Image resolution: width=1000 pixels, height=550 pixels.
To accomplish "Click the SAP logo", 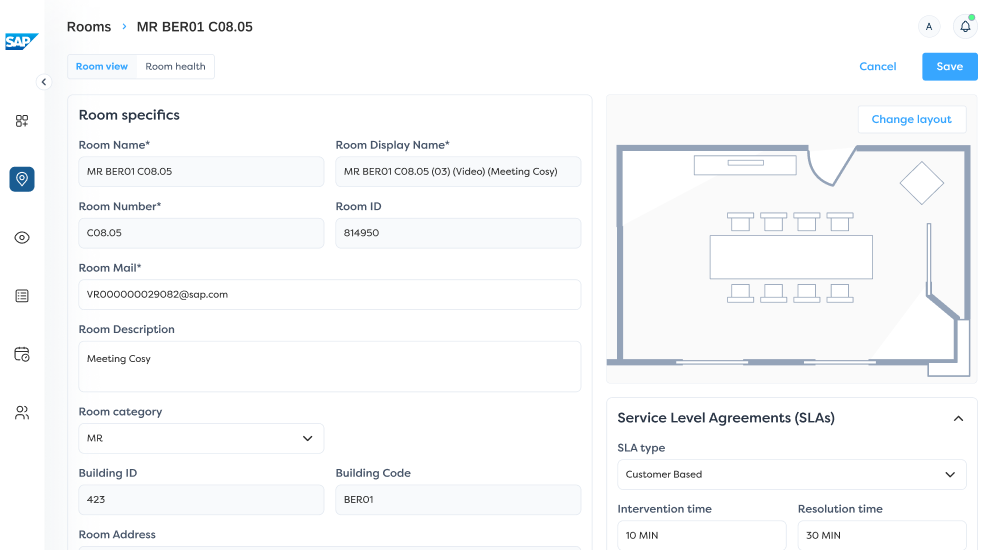I will (x=22, y=41).
